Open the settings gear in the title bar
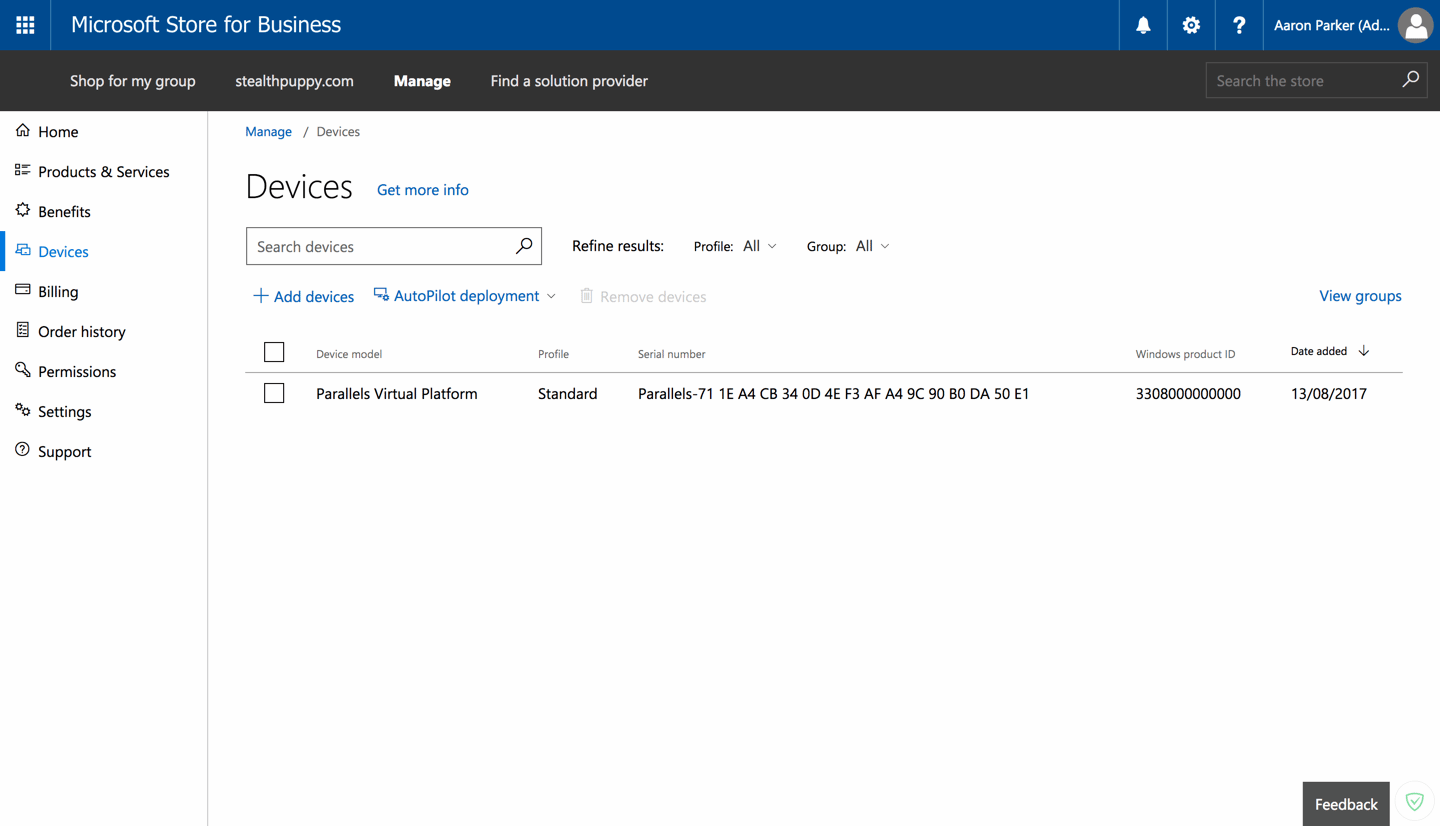The image size is (1440, 826). pyautogui.click(x=1190, y=25)
